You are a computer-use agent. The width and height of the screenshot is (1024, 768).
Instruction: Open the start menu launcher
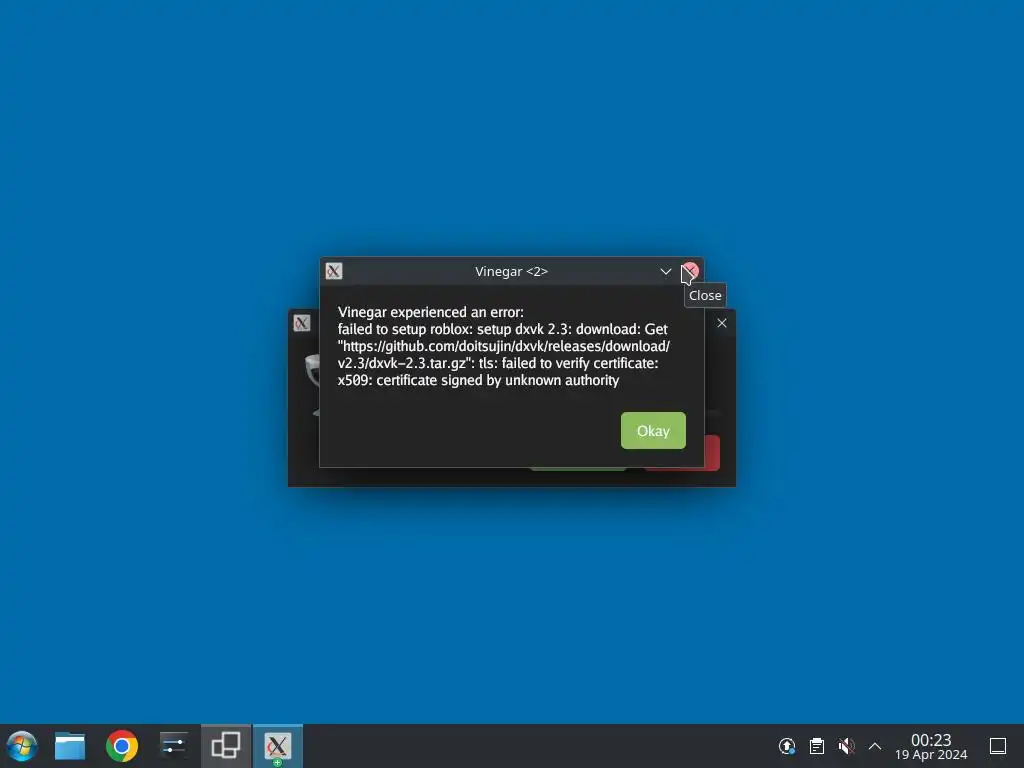(22, 746)
